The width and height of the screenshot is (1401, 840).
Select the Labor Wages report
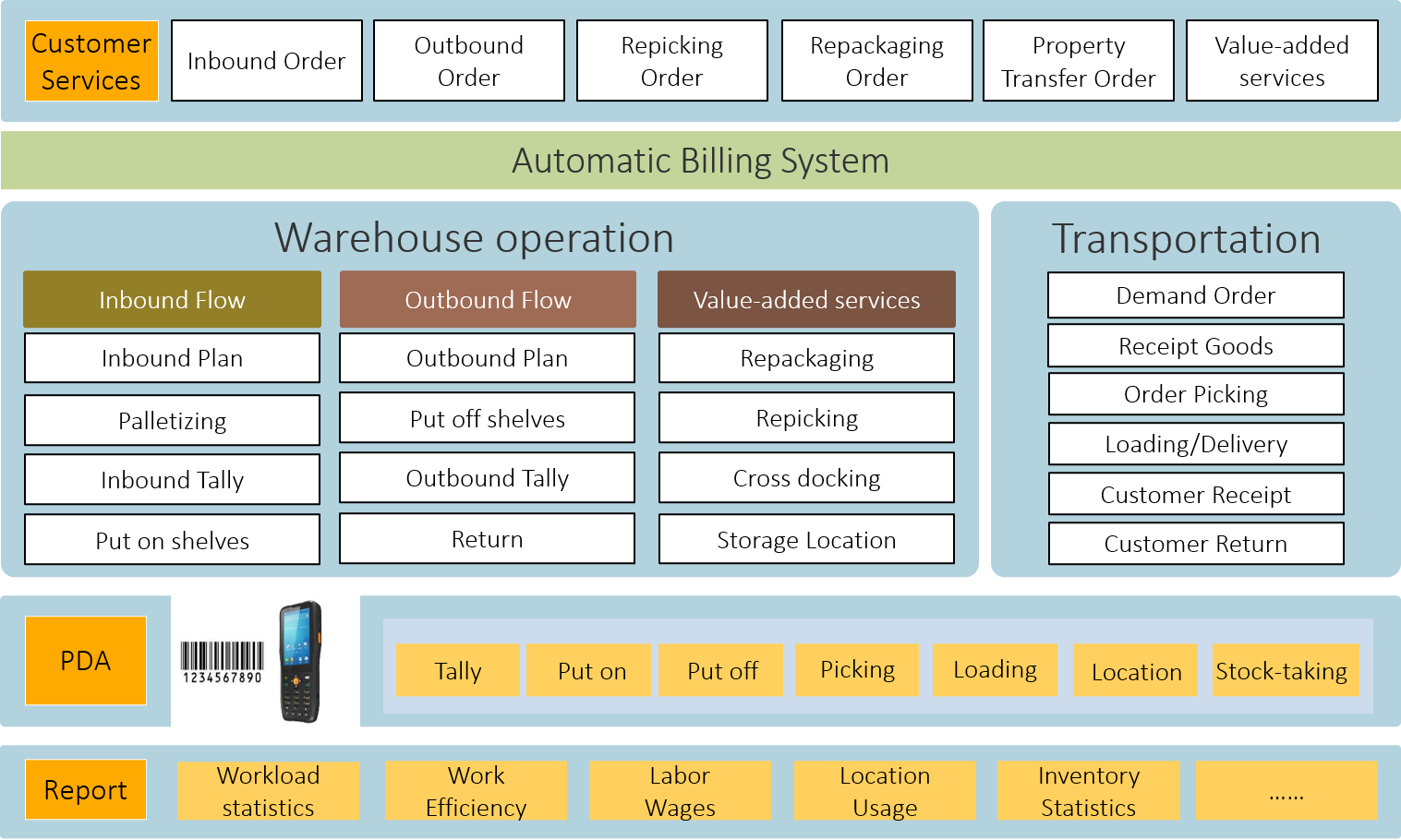click(680, 791)
